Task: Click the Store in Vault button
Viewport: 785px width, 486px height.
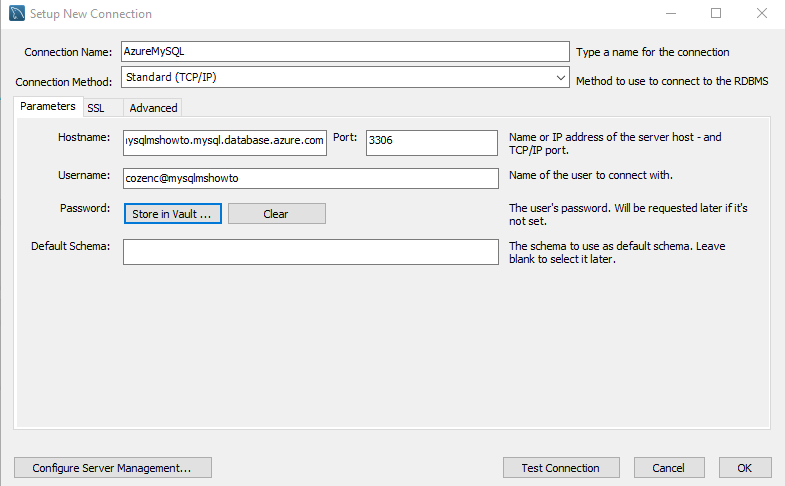Action: pos(172,214)
